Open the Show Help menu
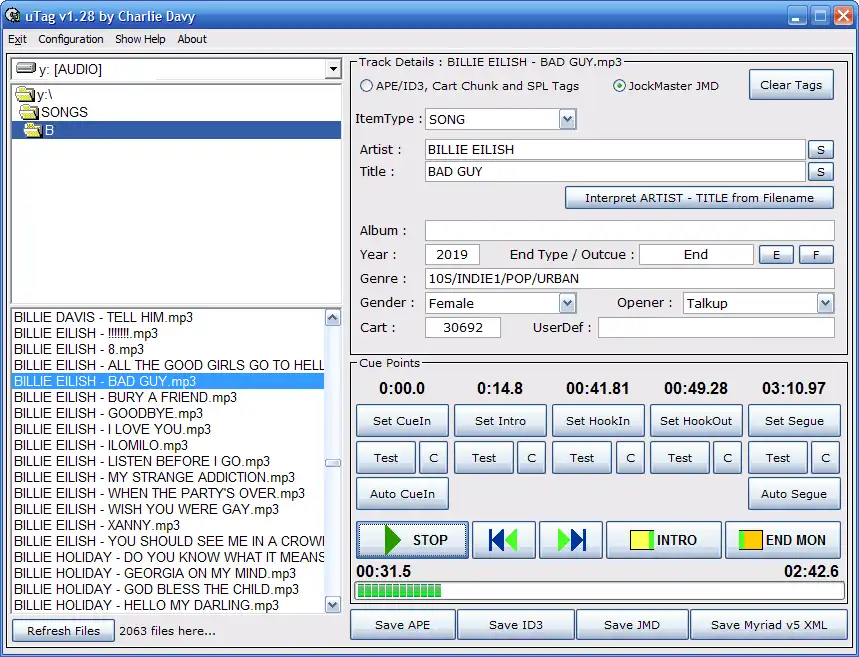 click(x=140, y=39)
